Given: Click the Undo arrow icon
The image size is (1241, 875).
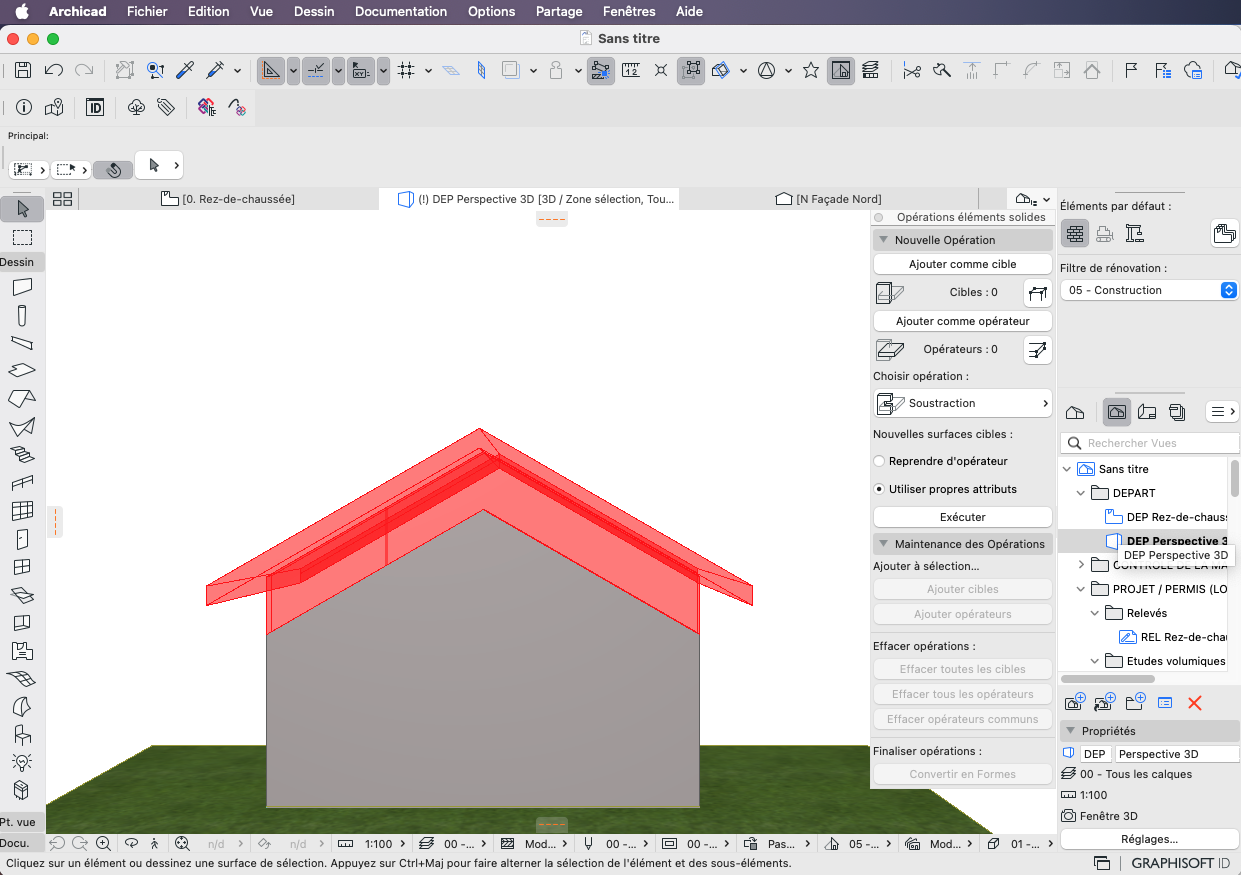Looking at the screenshot, I should point(54,70).
